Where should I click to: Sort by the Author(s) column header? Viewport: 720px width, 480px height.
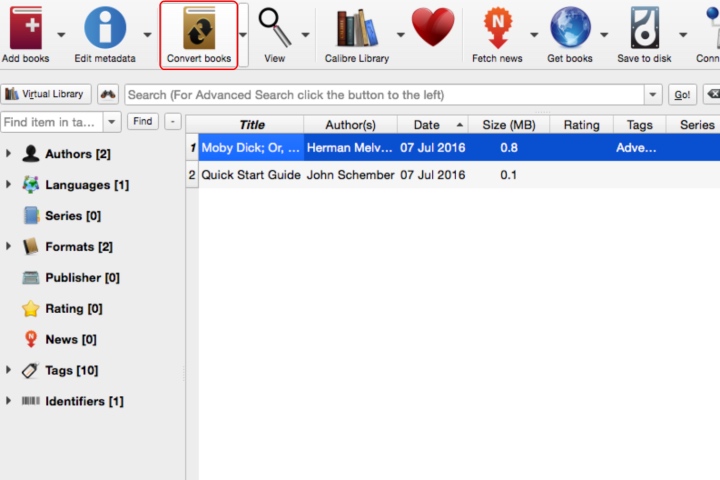(350, 124)
